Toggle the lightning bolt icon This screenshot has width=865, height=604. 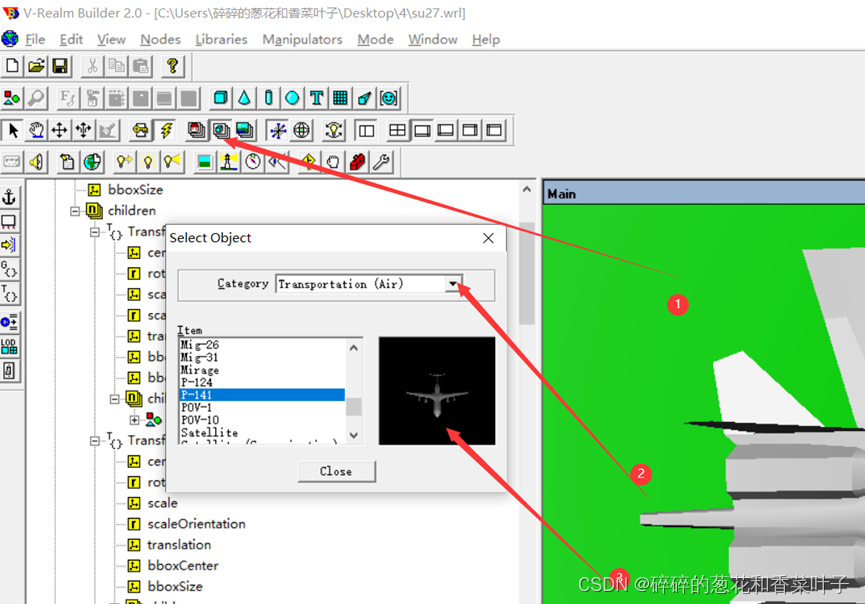point(165,130)
